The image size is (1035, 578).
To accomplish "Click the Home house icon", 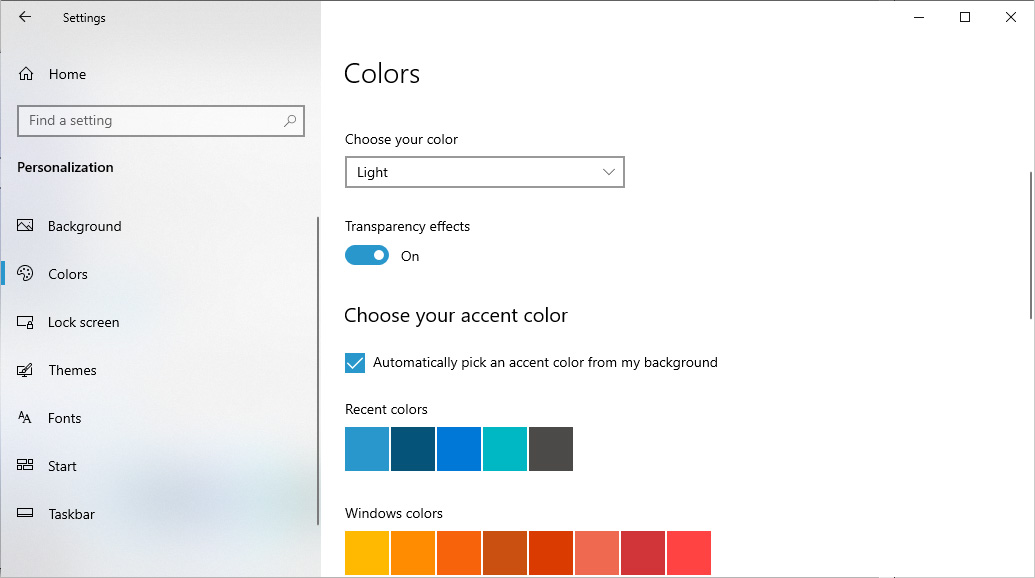I will coord(25,74).
